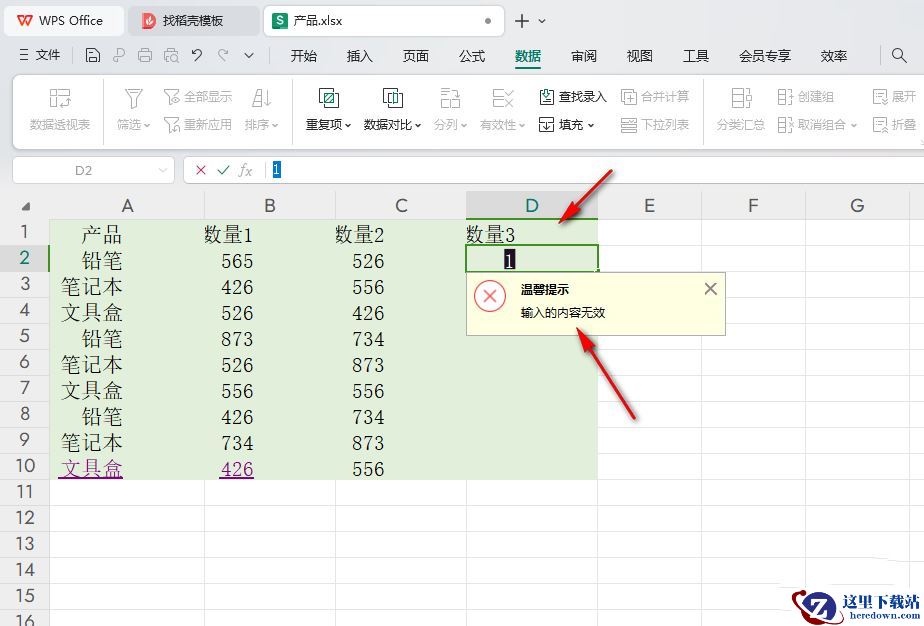Click the 426 hyperlink in row 10
The image size is (924, 626).
point(236,469)
